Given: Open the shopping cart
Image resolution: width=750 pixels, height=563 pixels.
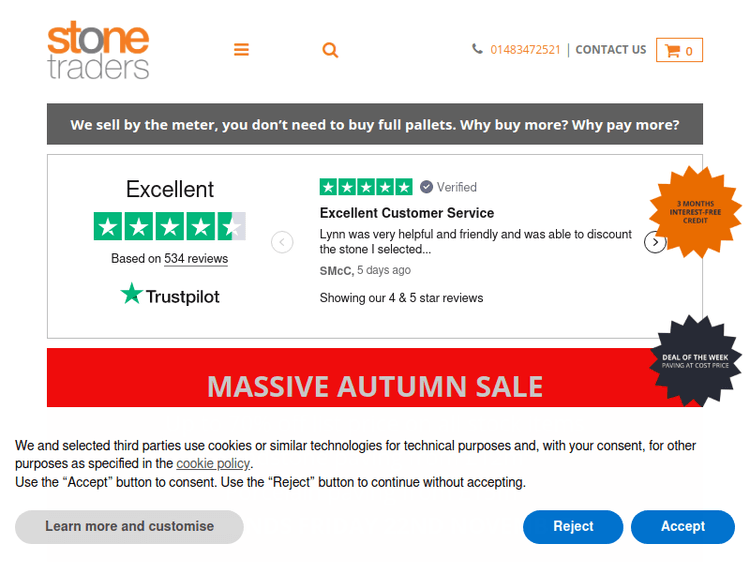Looking at the screenshot, I should tap(679, 50).
